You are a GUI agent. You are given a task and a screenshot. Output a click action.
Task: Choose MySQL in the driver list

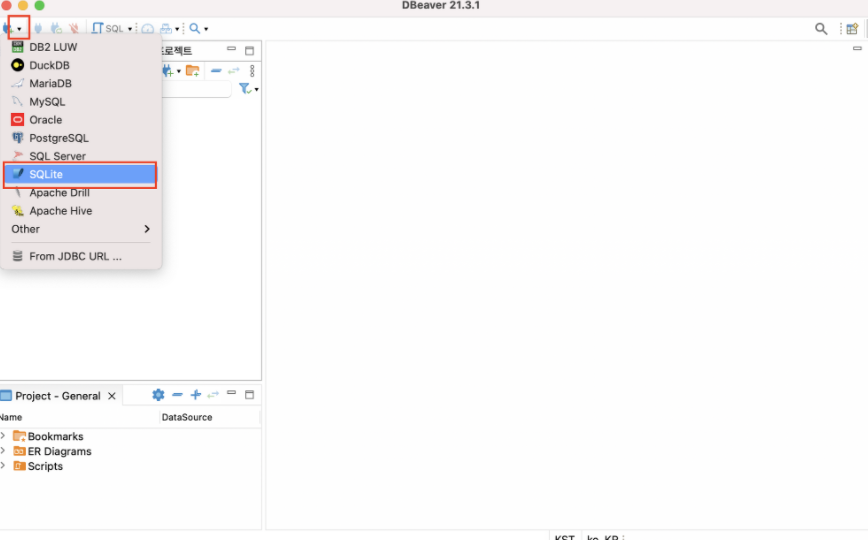(81, 102)
